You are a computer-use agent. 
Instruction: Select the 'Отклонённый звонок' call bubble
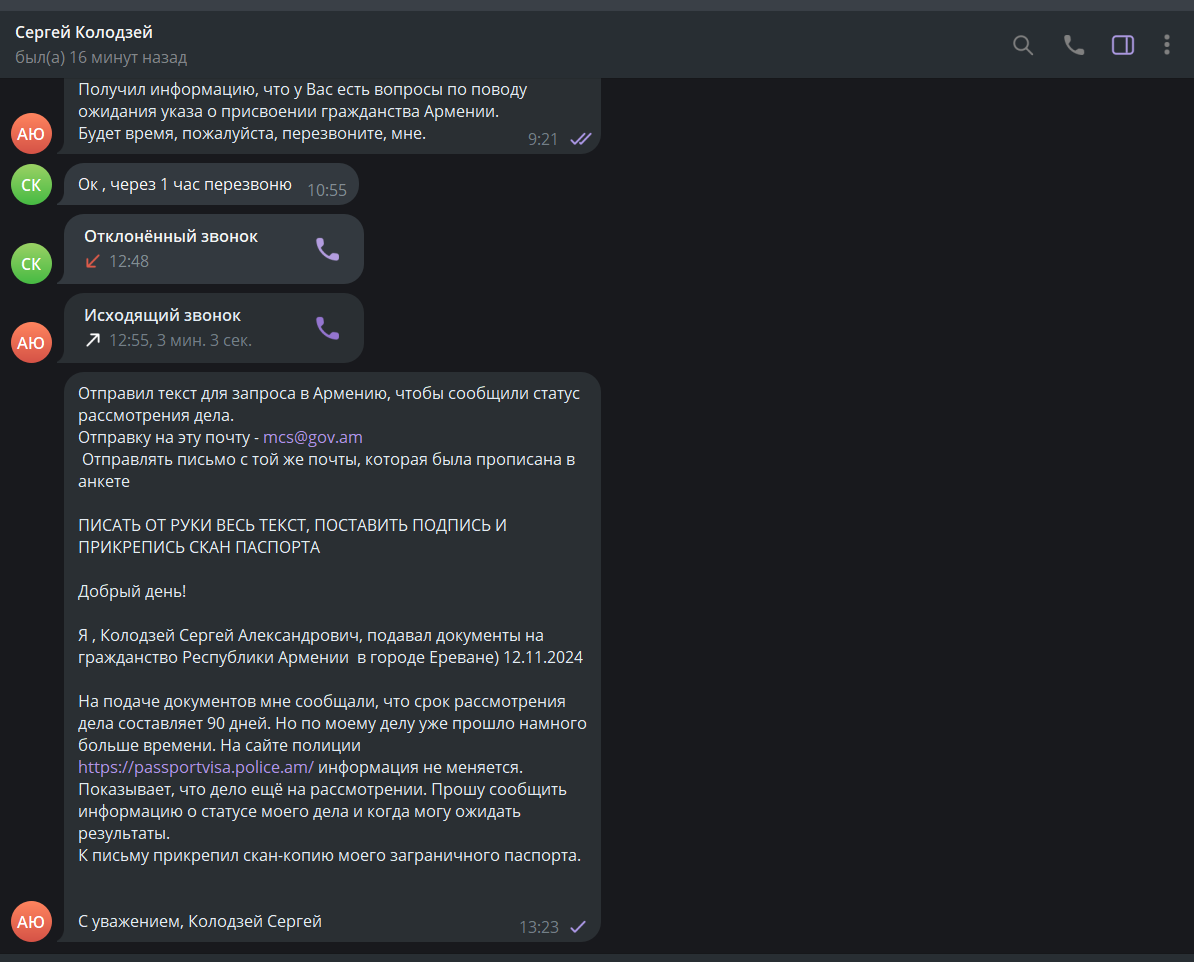coord(214,249)
